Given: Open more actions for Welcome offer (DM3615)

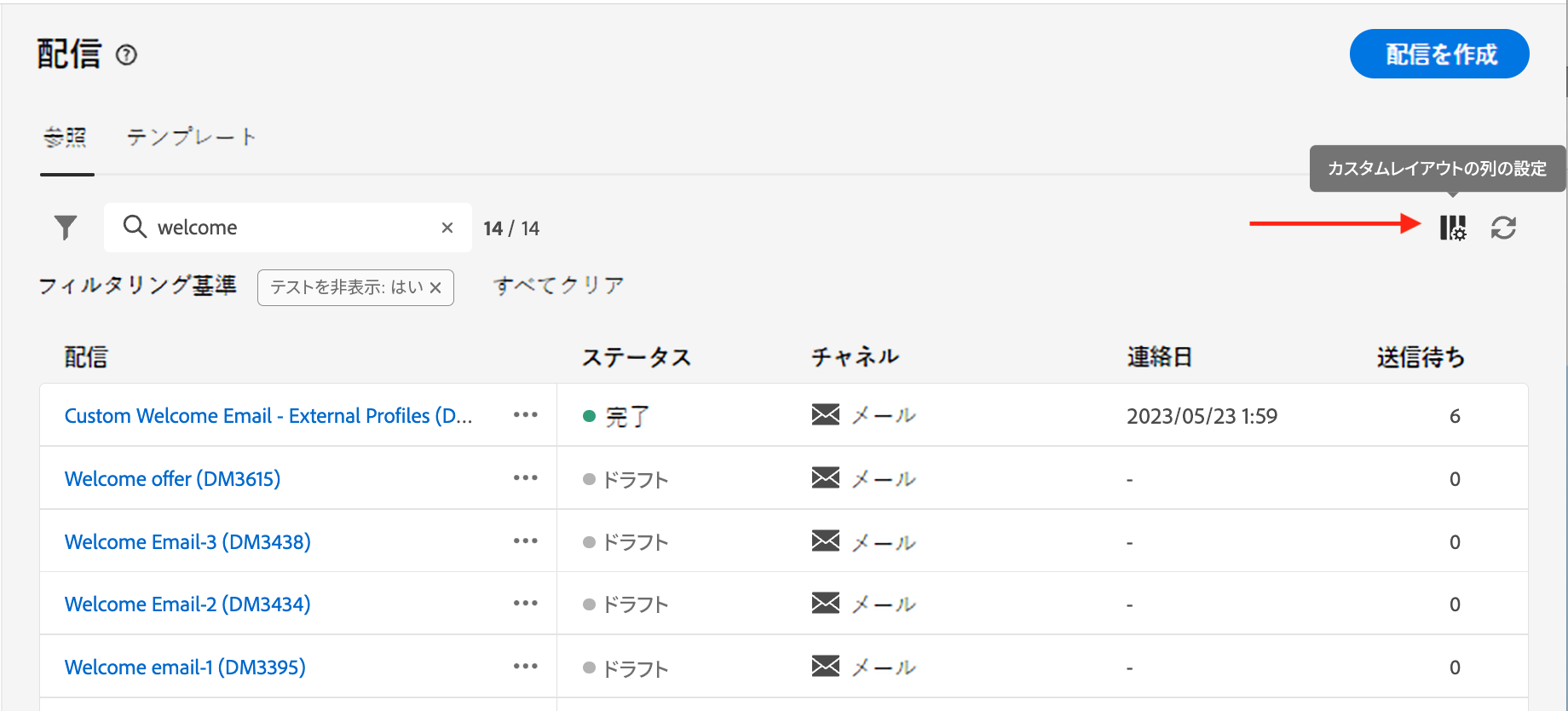Looking at the screenshot, I should tap(526, 478).
